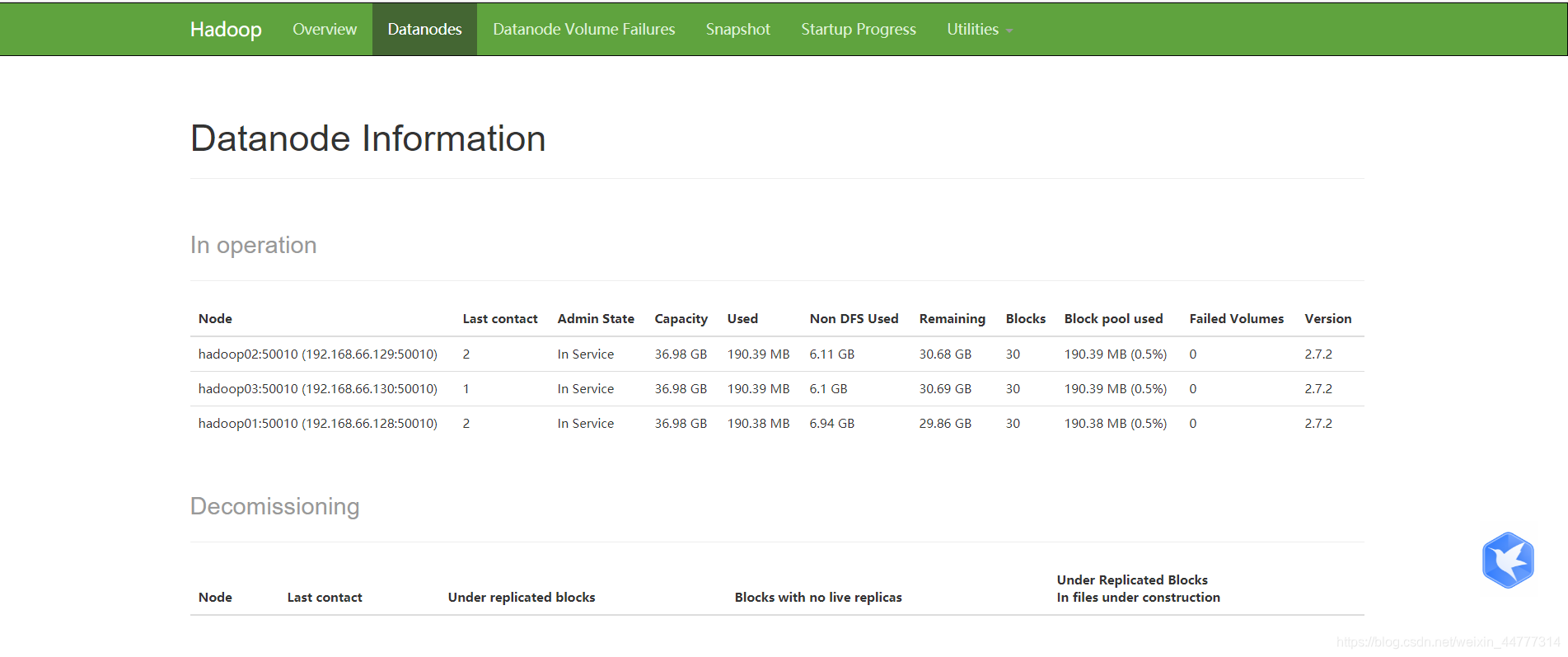Click the Hadoop brand link
This screenshot has height=657, width=1568.
[x=226, y=29]
